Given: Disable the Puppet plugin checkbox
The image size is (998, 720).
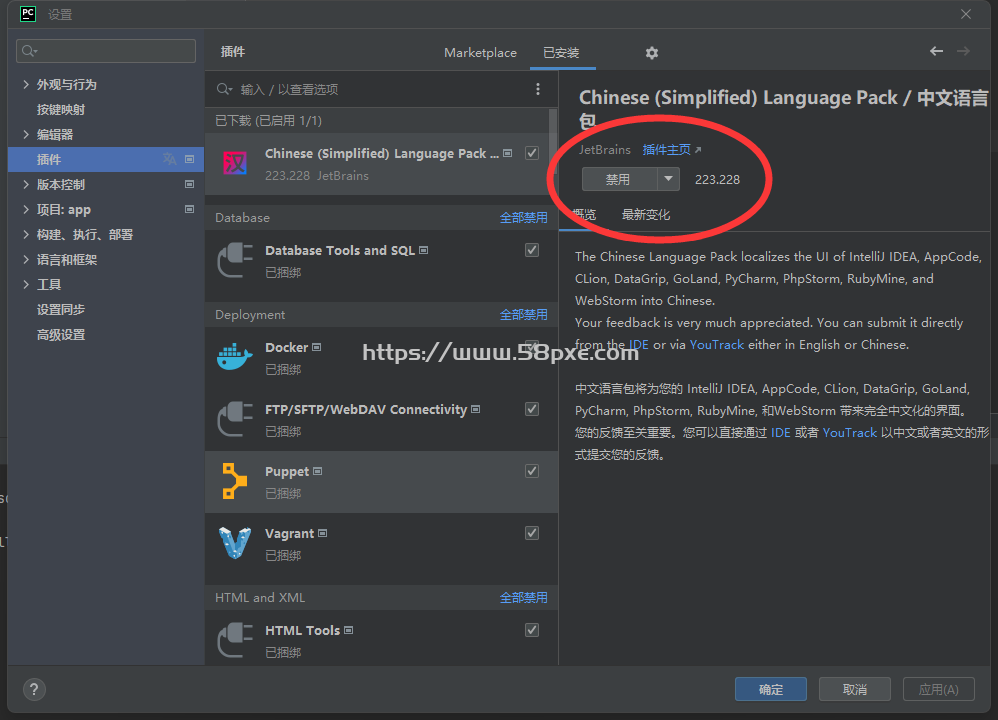Looking at the screenshot, I should pos(532,470).
